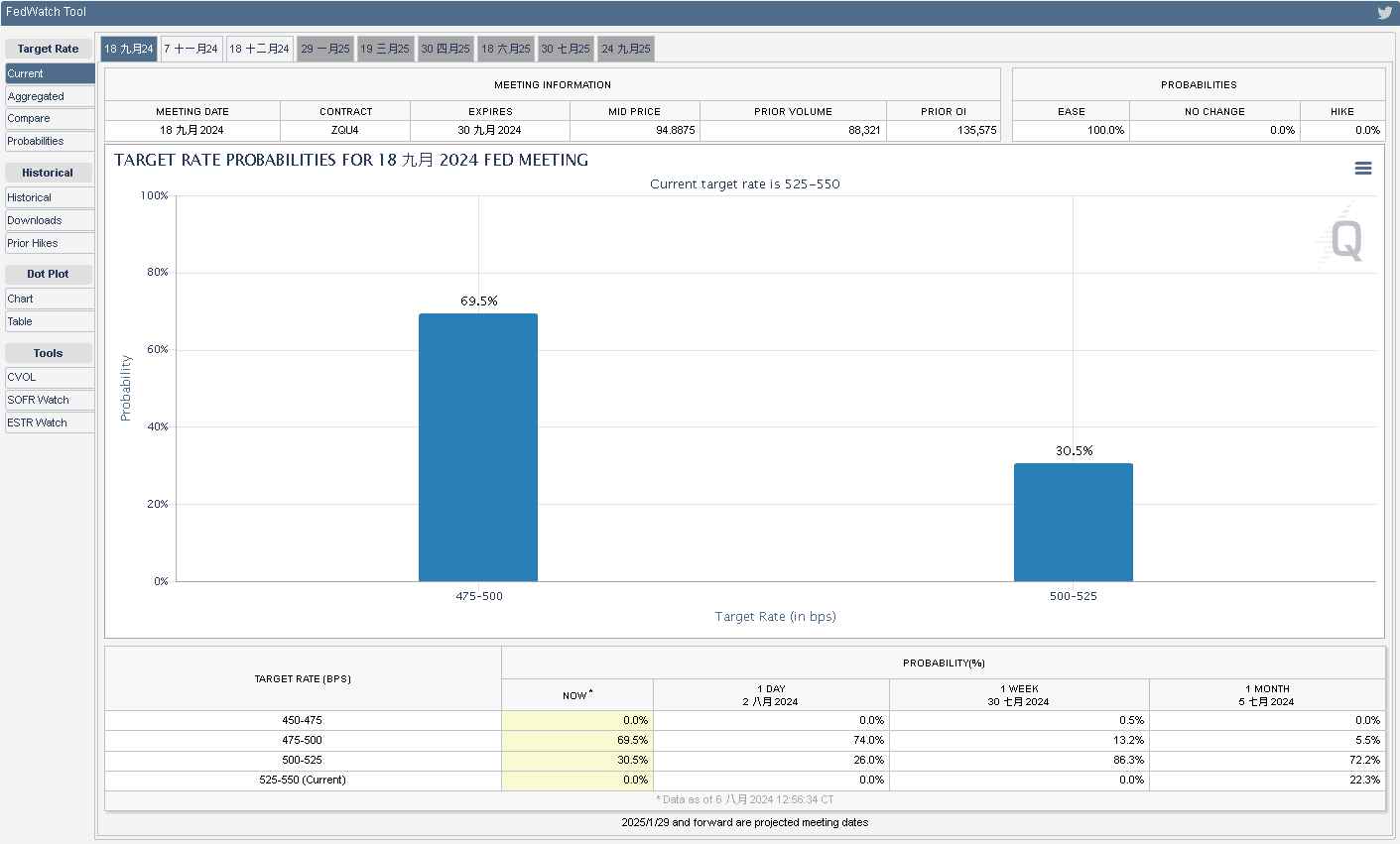This screenshot has width=1400, height=844.
Task: Open the 18 十二月24 meeting tab
Action: (259, 49)
